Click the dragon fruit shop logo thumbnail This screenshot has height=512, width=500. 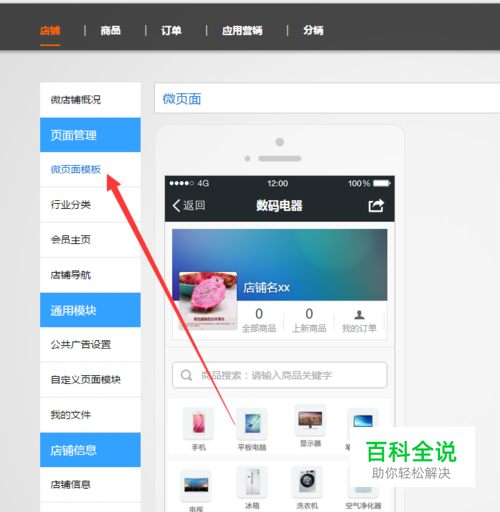coord(208,301)
